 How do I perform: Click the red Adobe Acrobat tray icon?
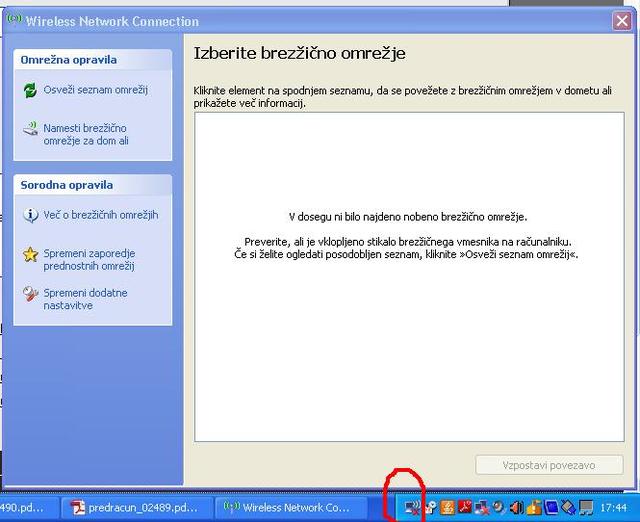tap(464, 508)
